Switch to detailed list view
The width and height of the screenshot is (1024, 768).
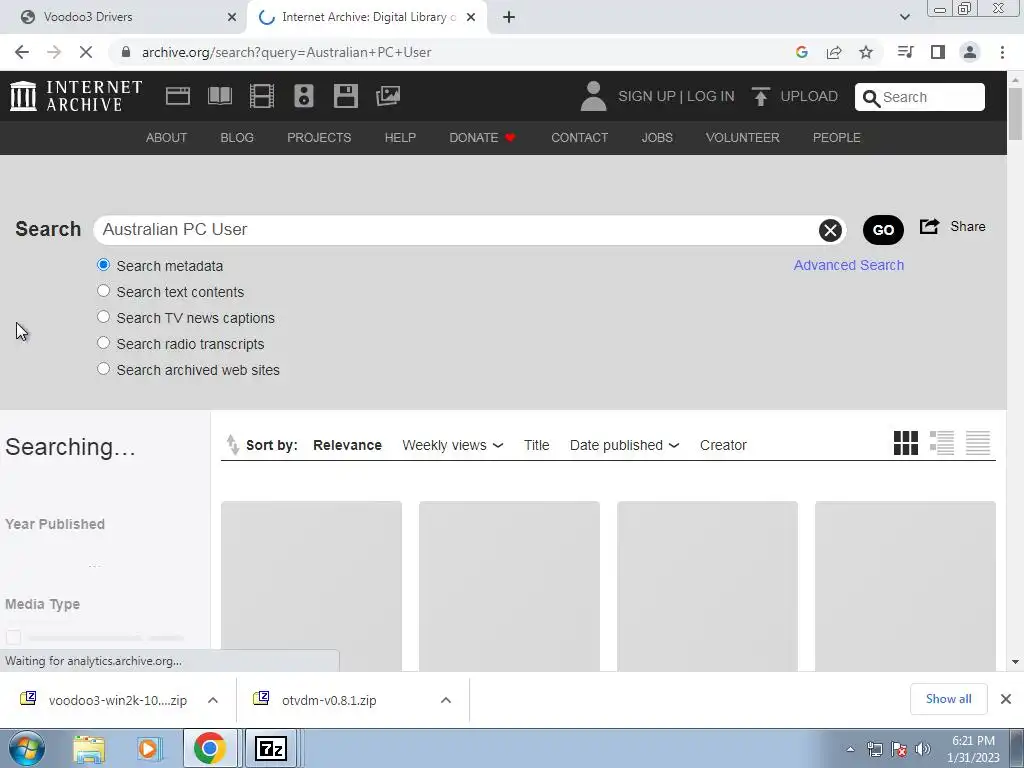942,443
